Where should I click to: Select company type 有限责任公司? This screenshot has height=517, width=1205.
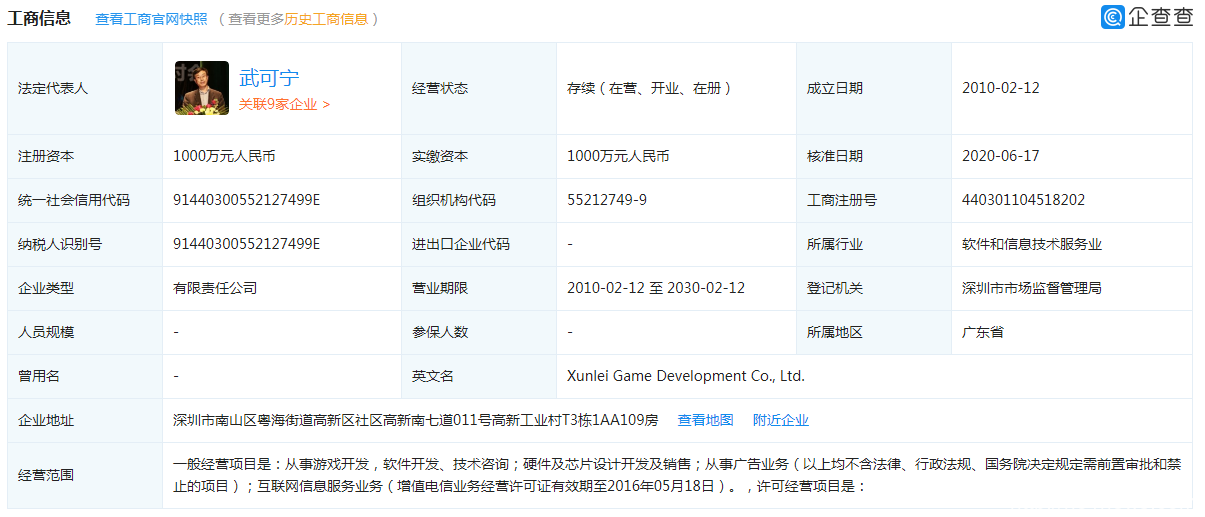tap(215, 288)
